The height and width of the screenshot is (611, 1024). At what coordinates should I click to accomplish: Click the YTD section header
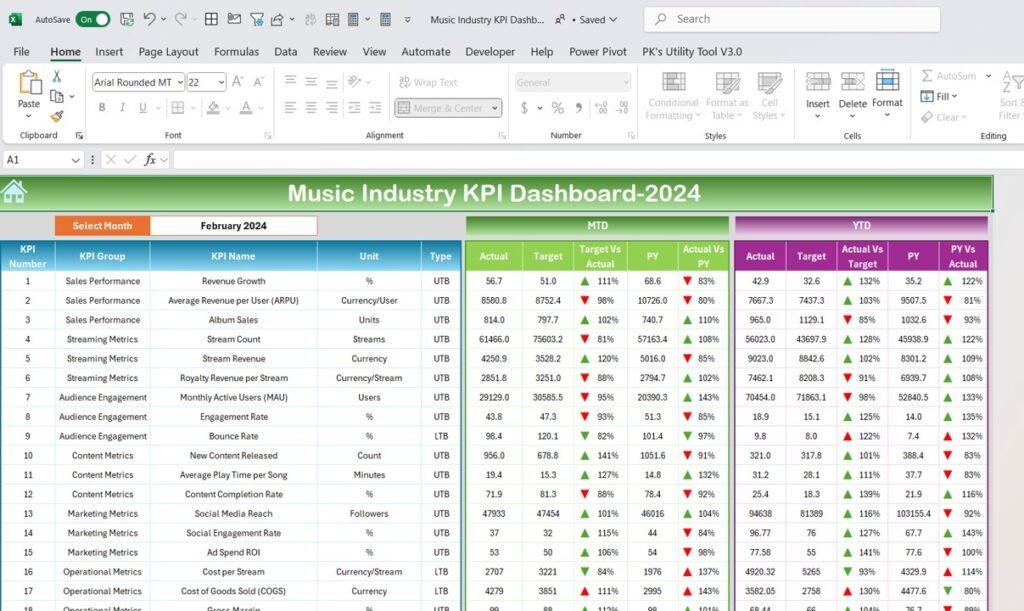click(x=861, y=226)
